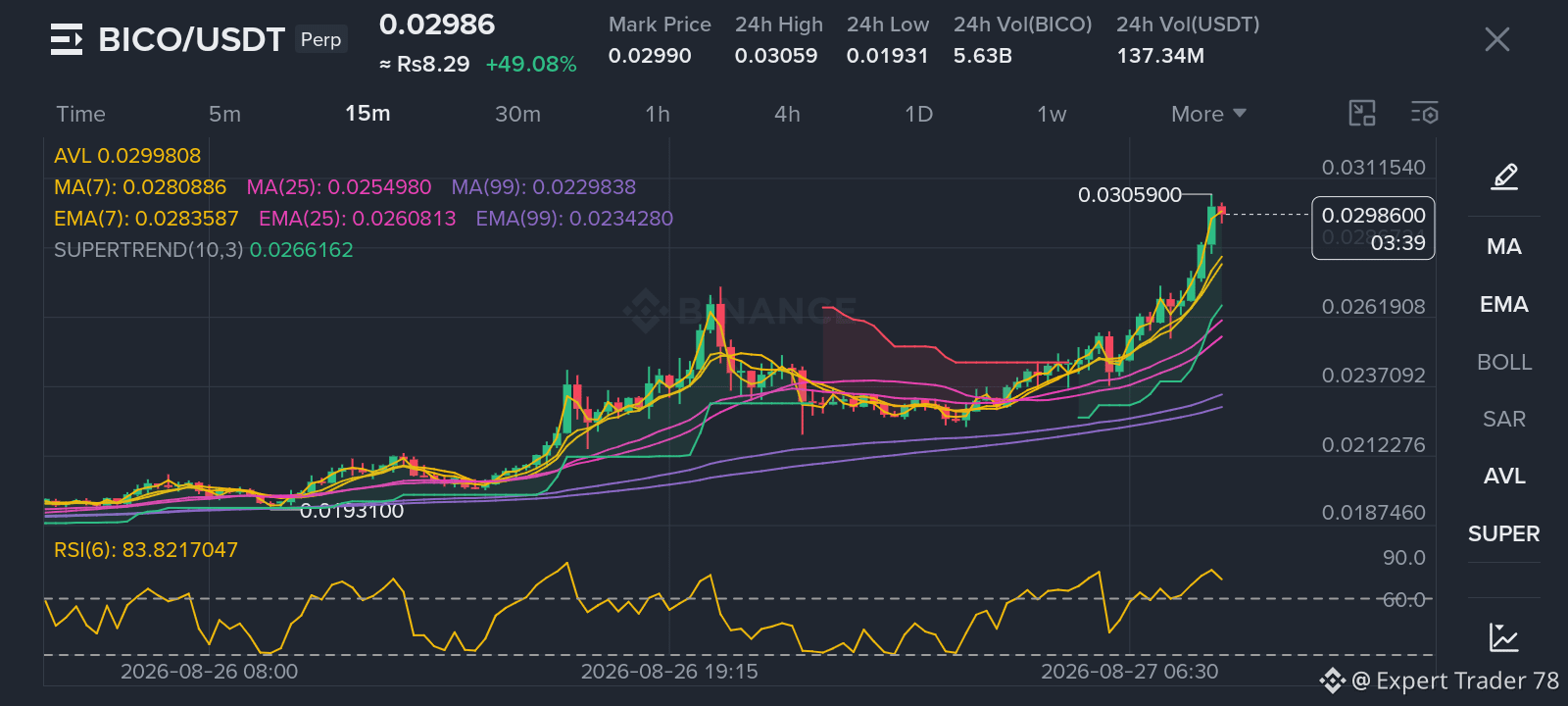This screenshot has height=706, width=1568.
Task: Enable the SAR indicator
Action: pos(1504,419)
